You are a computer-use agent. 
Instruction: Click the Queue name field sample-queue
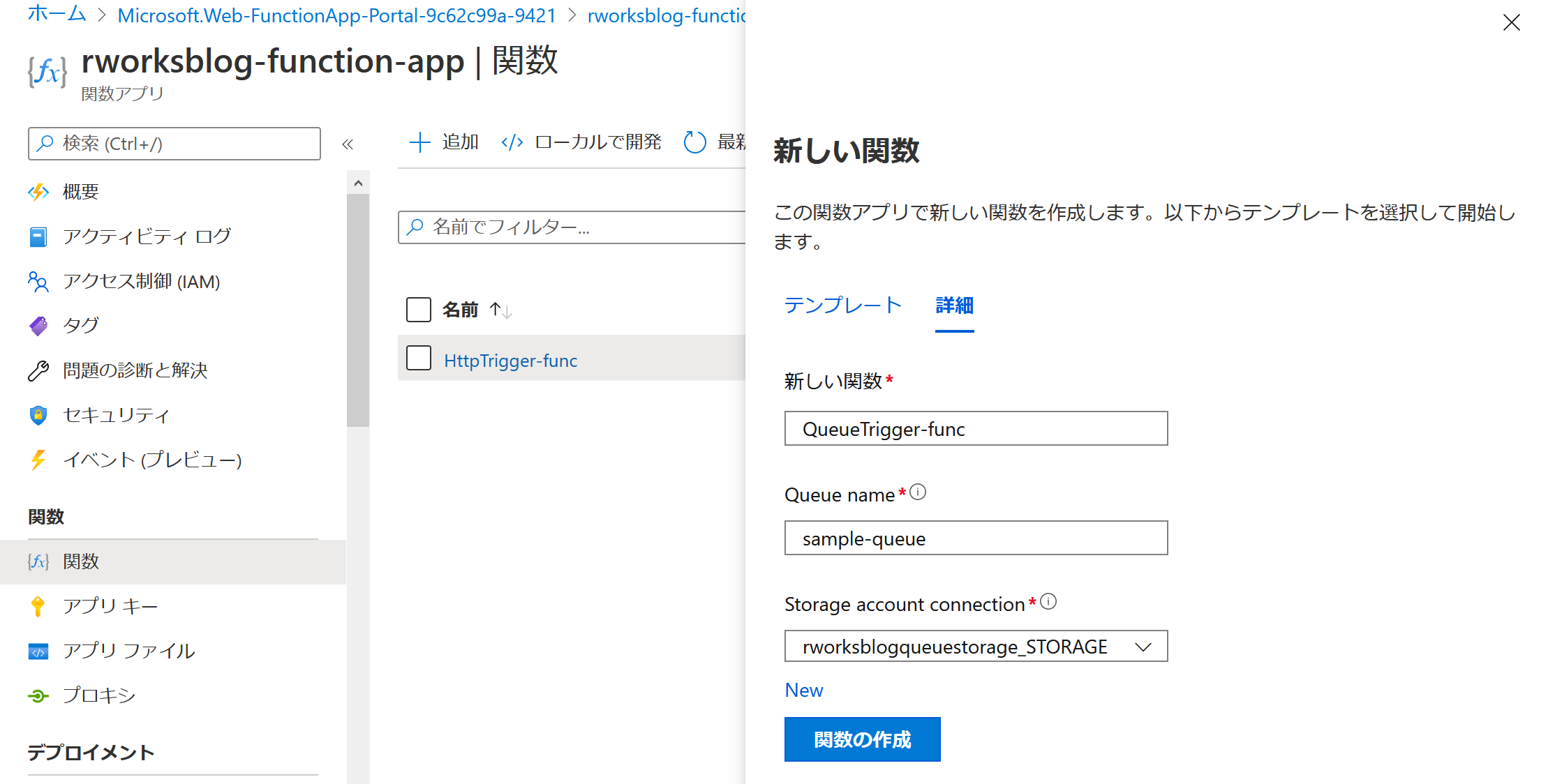pos(976,538)
